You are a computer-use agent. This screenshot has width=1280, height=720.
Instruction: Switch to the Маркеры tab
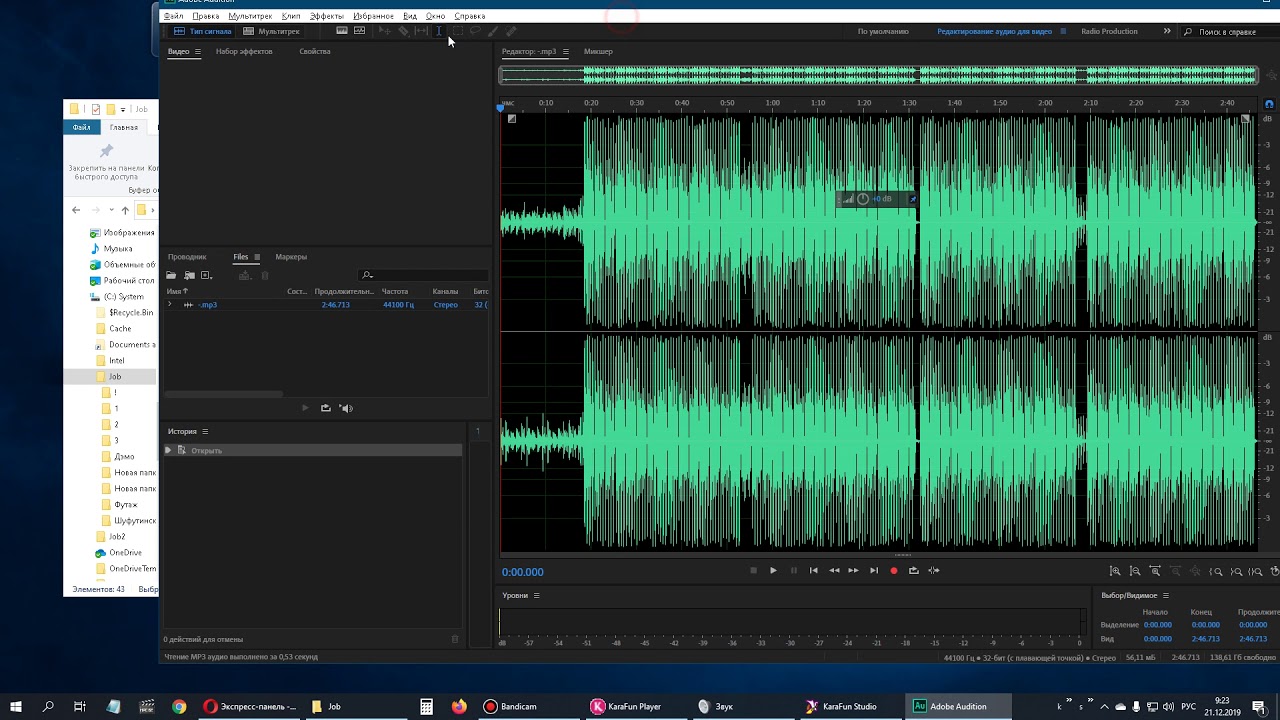point(291,257)
